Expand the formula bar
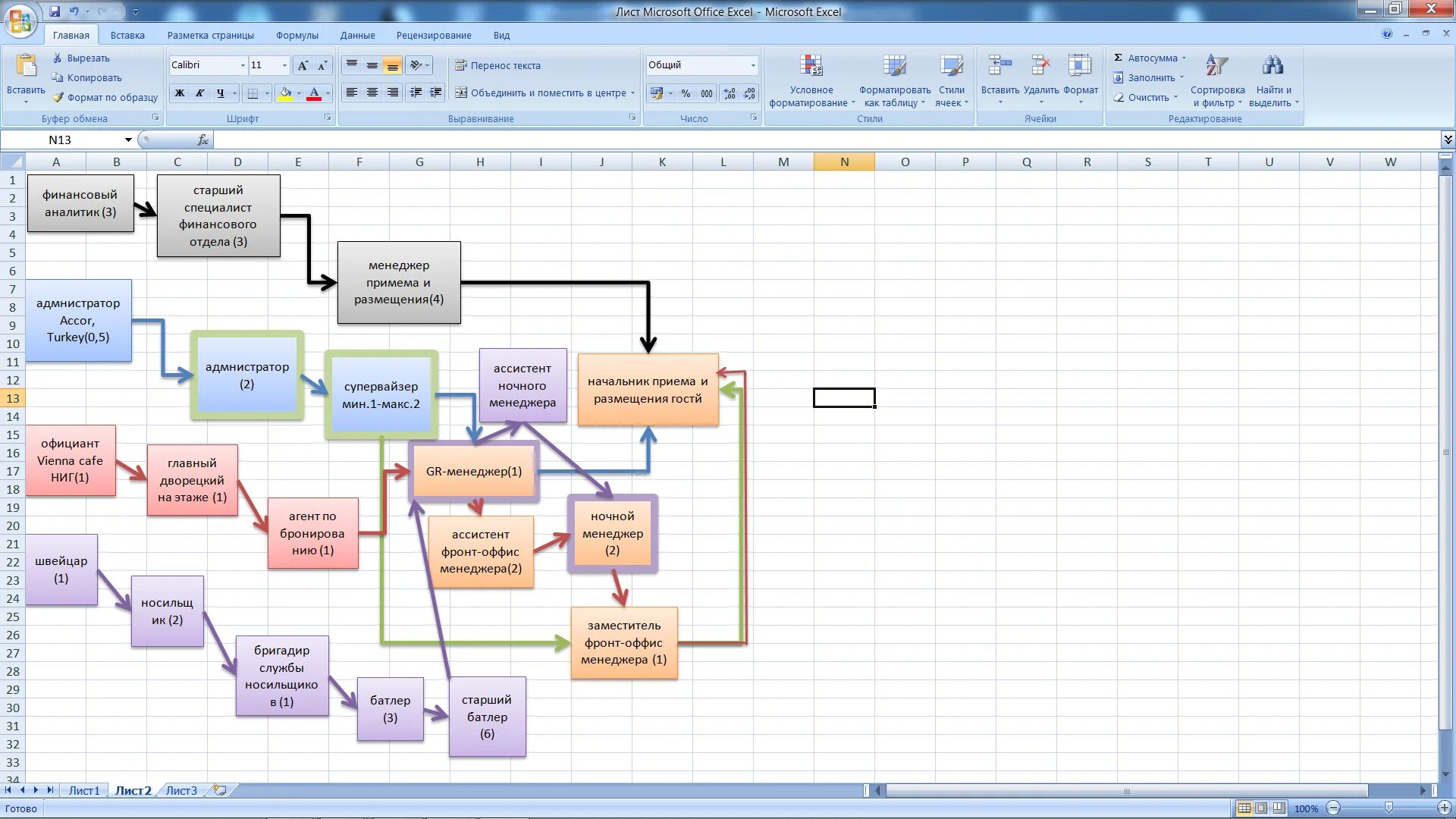 [1448, 140]
